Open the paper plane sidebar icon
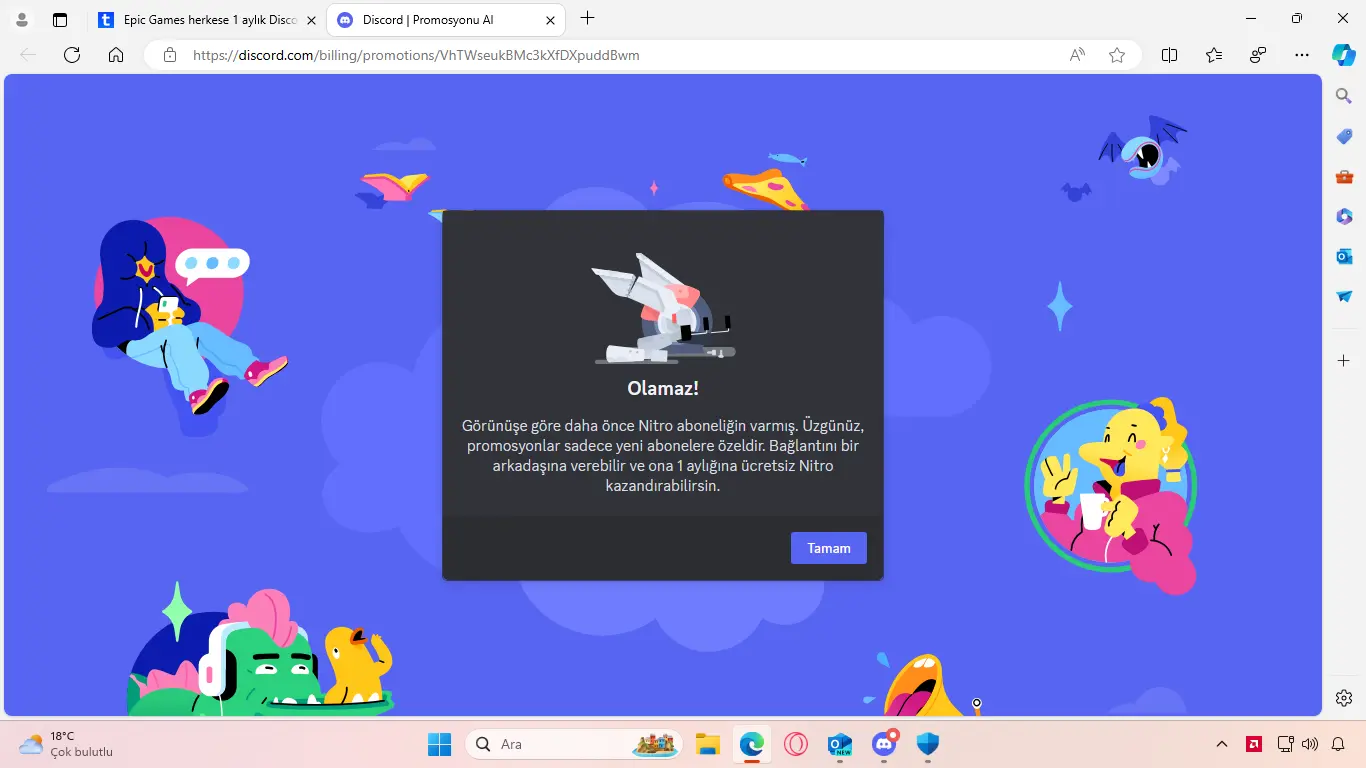 pyautogui.click(x=1344, y=297)
